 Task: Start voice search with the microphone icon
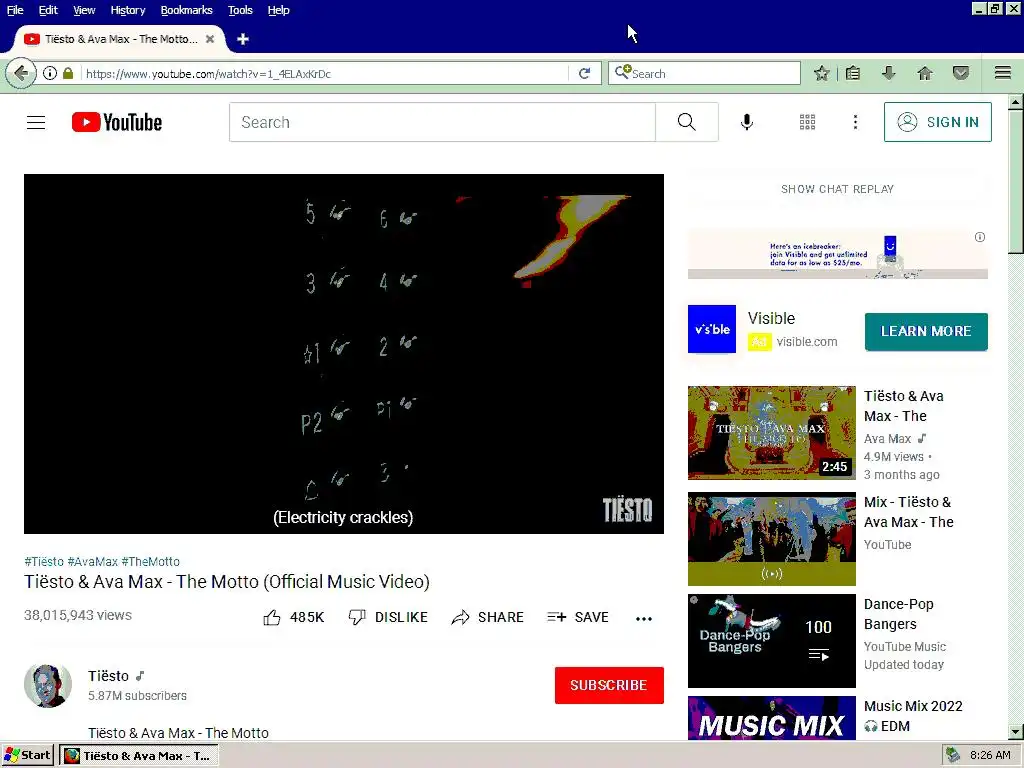coord(746,122)
